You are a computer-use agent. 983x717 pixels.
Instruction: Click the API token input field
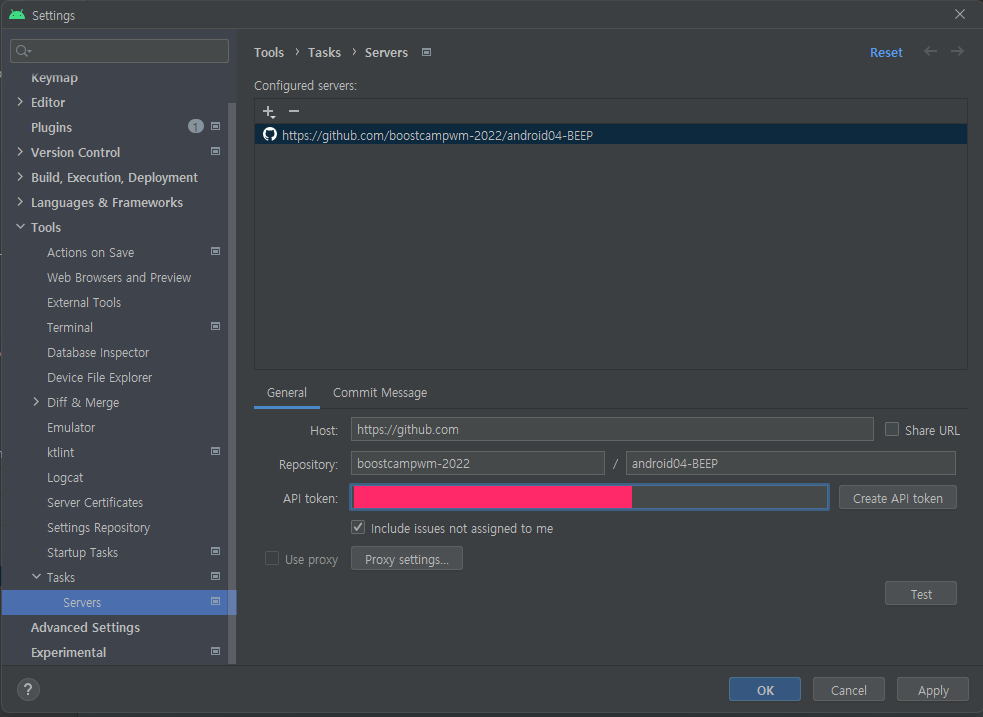tap(589, 498)
